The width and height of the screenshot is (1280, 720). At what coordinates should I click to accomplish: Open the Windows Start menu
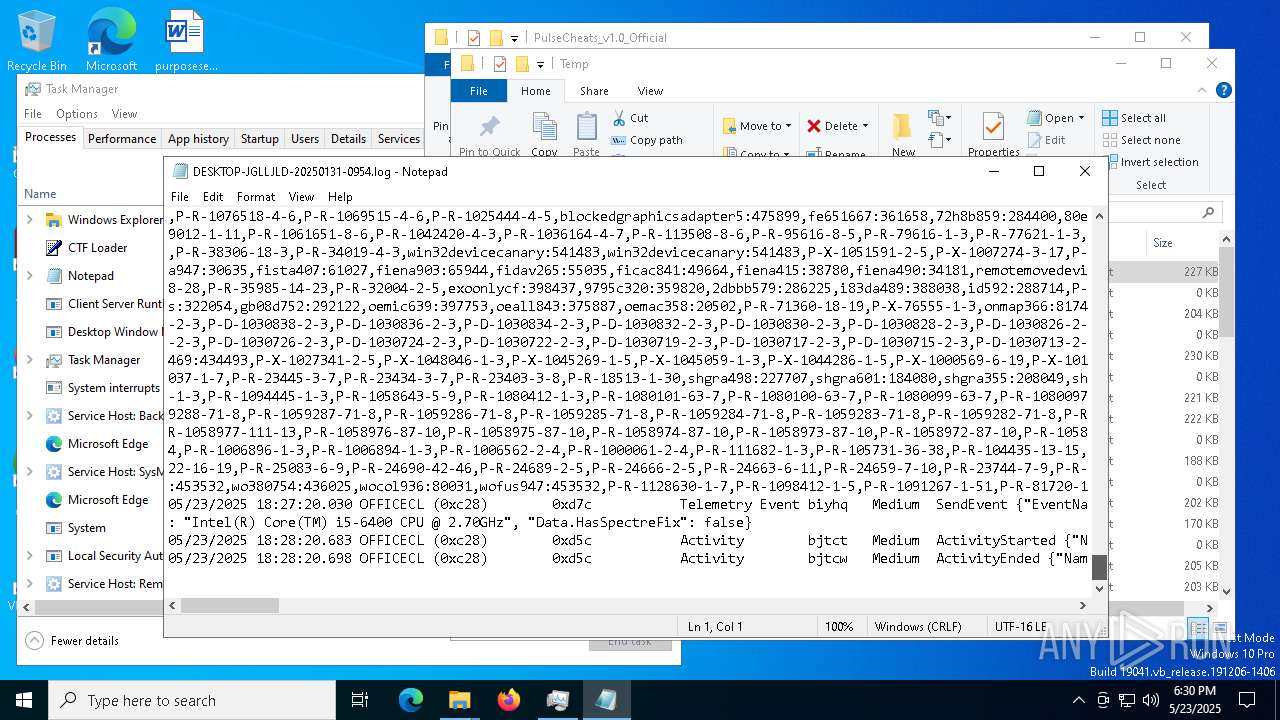tap(24, 700)
